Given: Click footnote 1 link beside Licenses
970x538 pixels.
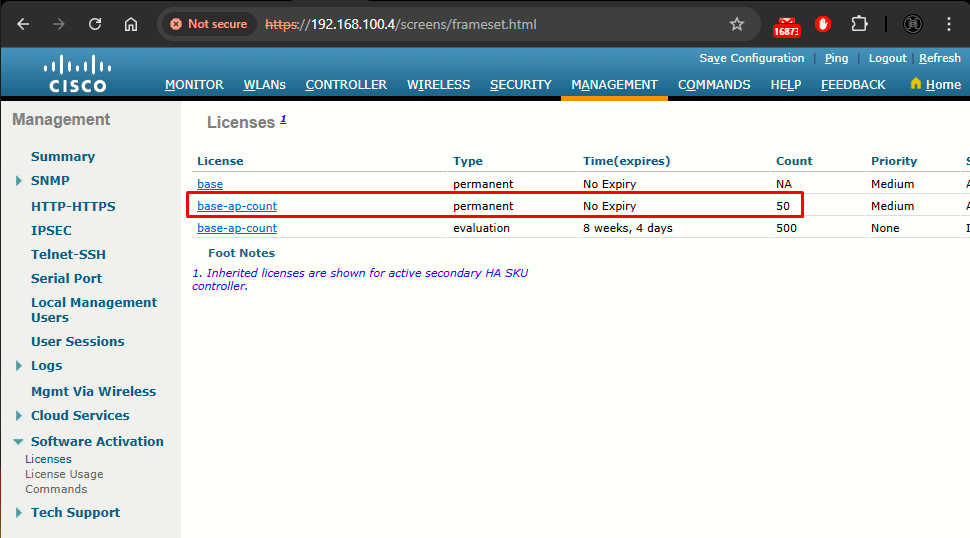Looking at the screenshot, I should 283,119.
